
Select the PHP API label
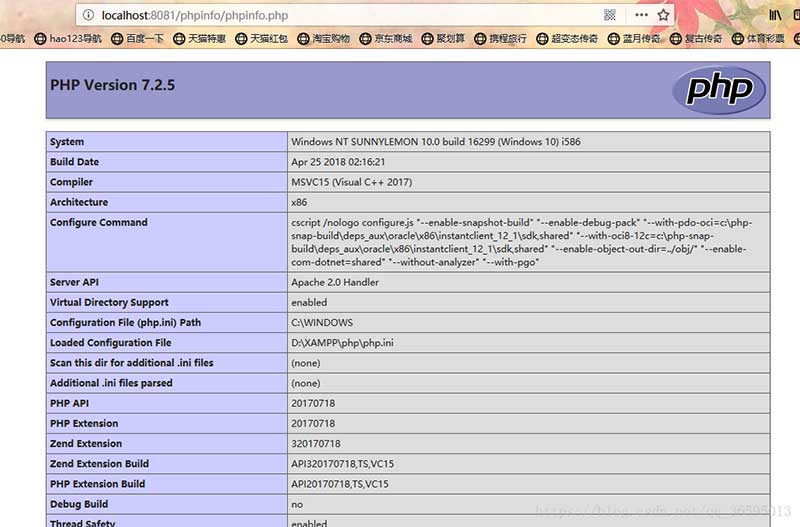pos(69,403)
